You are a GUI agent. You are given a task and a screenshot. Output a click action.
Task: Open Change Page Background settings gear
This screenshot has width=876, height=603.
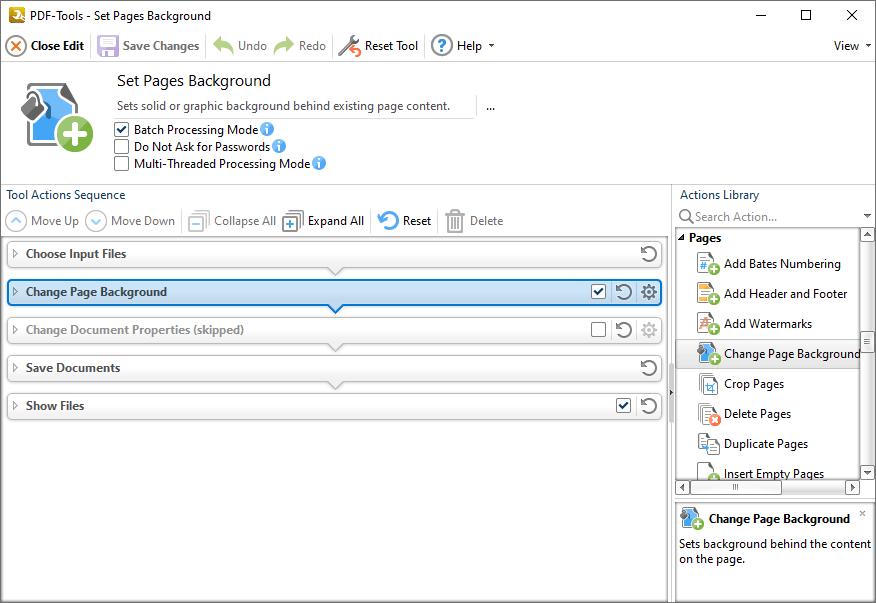click(649, 292)
